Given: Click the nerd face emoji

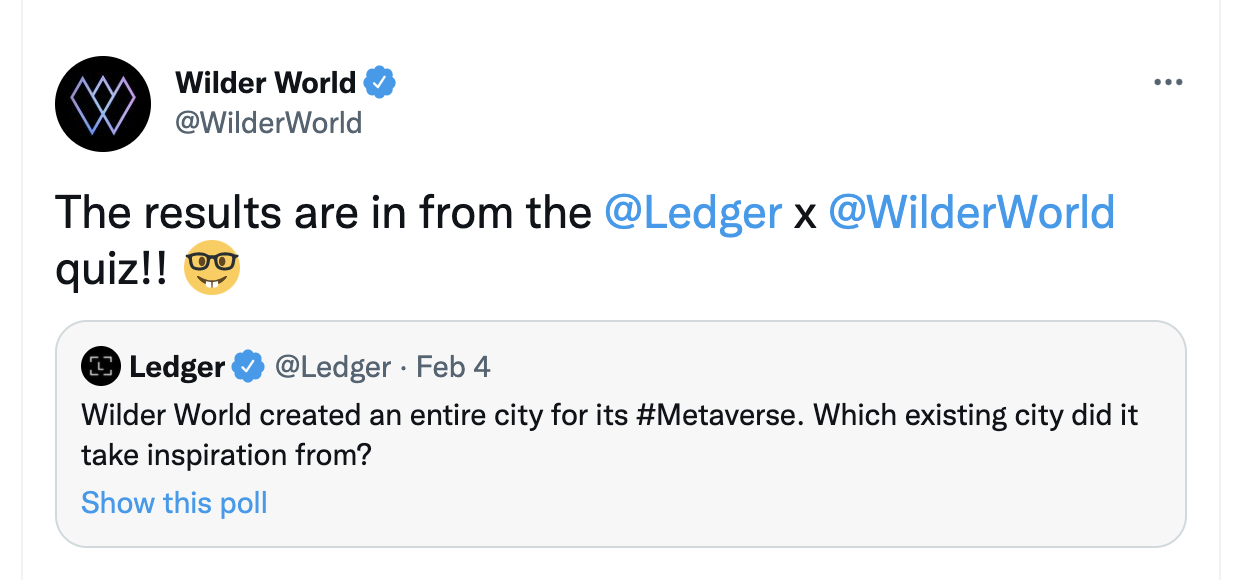Looking at the screenshot, I should (212, 267).
